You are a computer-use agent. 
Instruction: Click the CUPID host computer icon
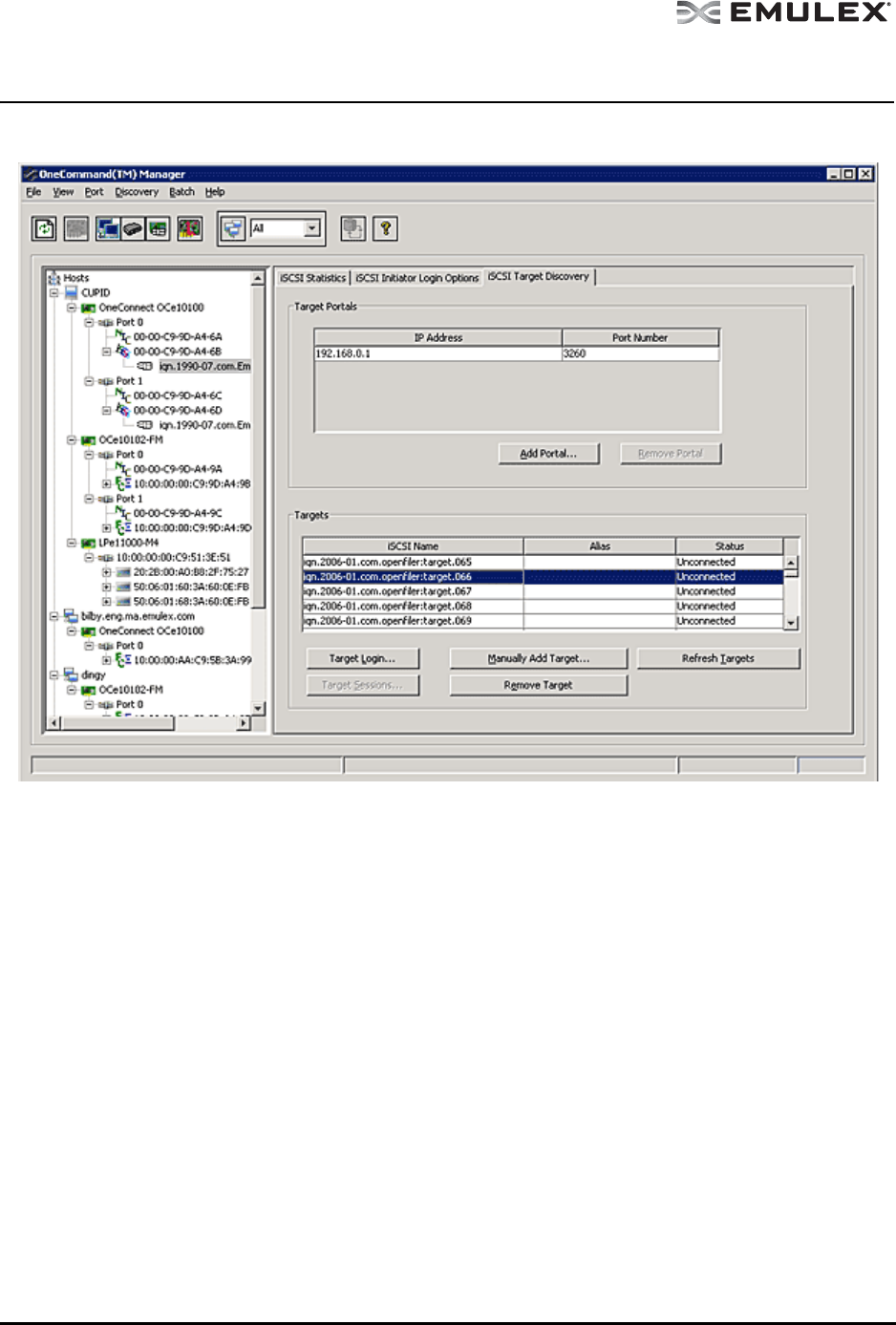point(72,292)
